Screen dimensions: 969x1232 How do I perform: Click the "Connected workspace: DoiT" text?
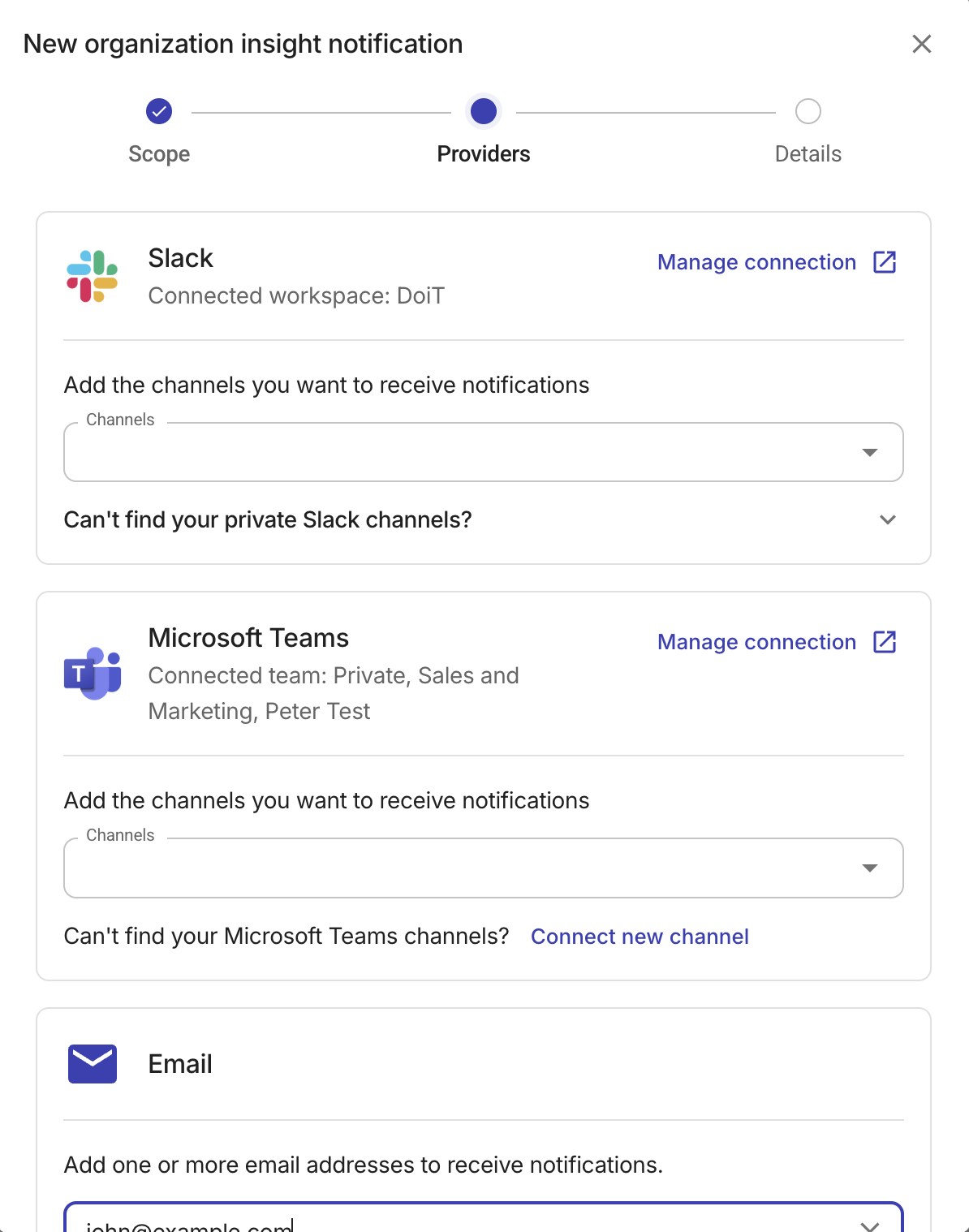(296, 295)
